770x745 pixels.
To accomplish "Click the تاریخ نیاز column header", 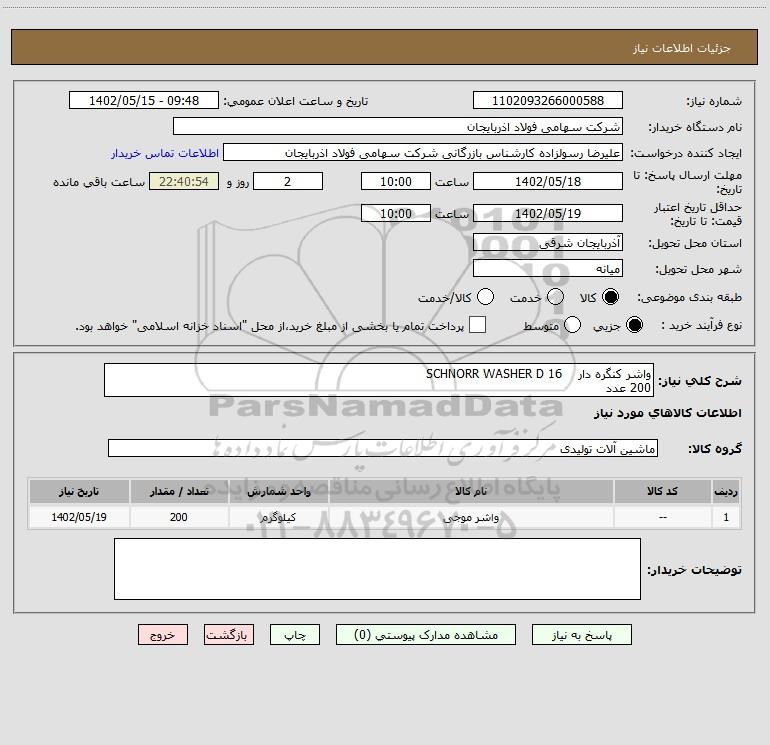I will [79, 491].
